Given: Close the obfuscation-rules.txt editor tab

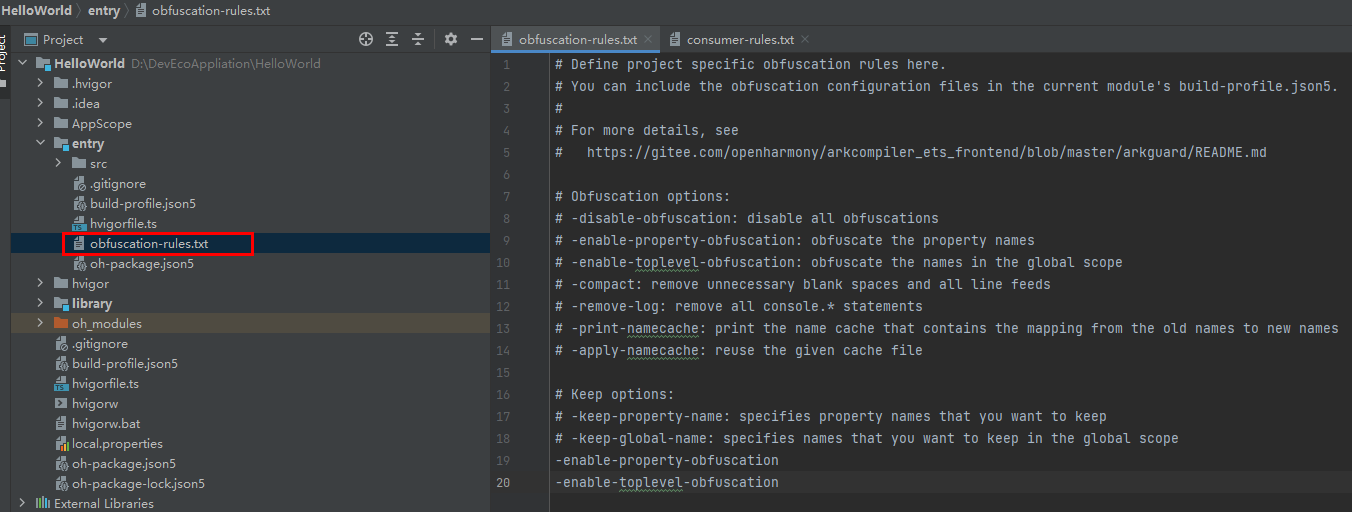Looking at the screenshot, I should (648, 40).
